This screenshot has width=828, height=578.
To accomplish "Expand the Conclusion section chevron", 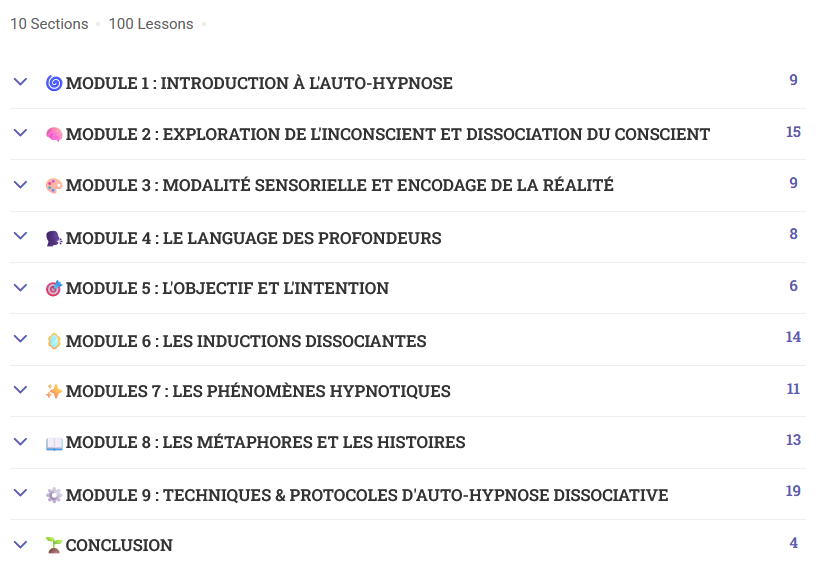I will pos(20,544).
